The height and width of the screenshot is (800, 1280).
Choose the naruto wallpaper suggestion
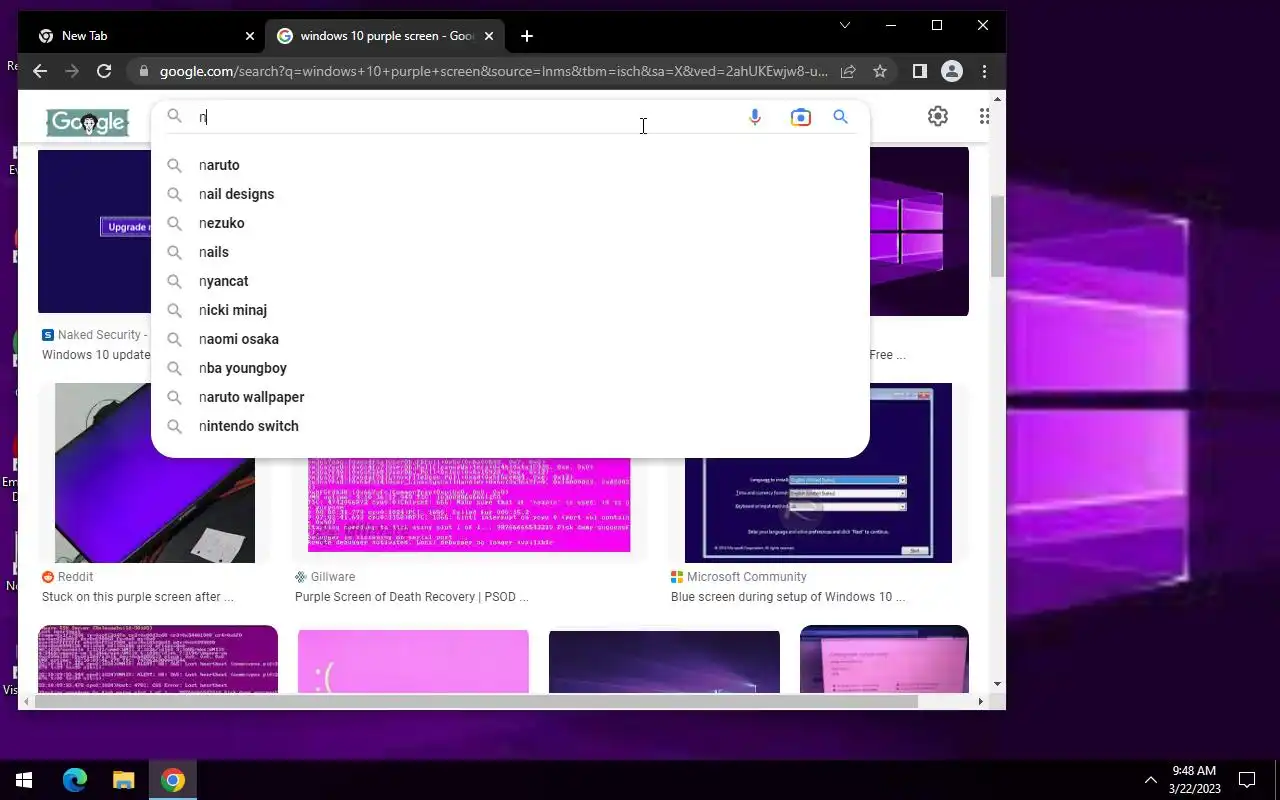click(x=510, y=397)
